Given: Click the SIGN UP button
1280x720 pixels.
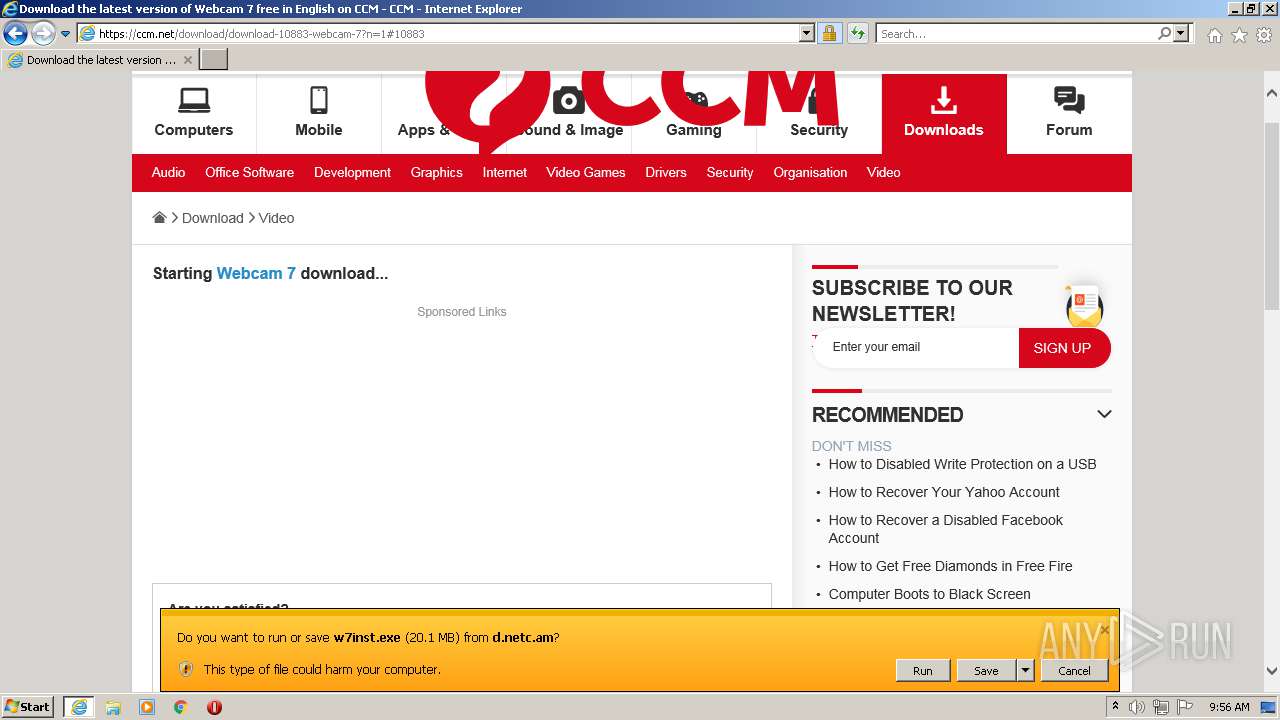Looking at the screenshot, I should [1063, 348].
